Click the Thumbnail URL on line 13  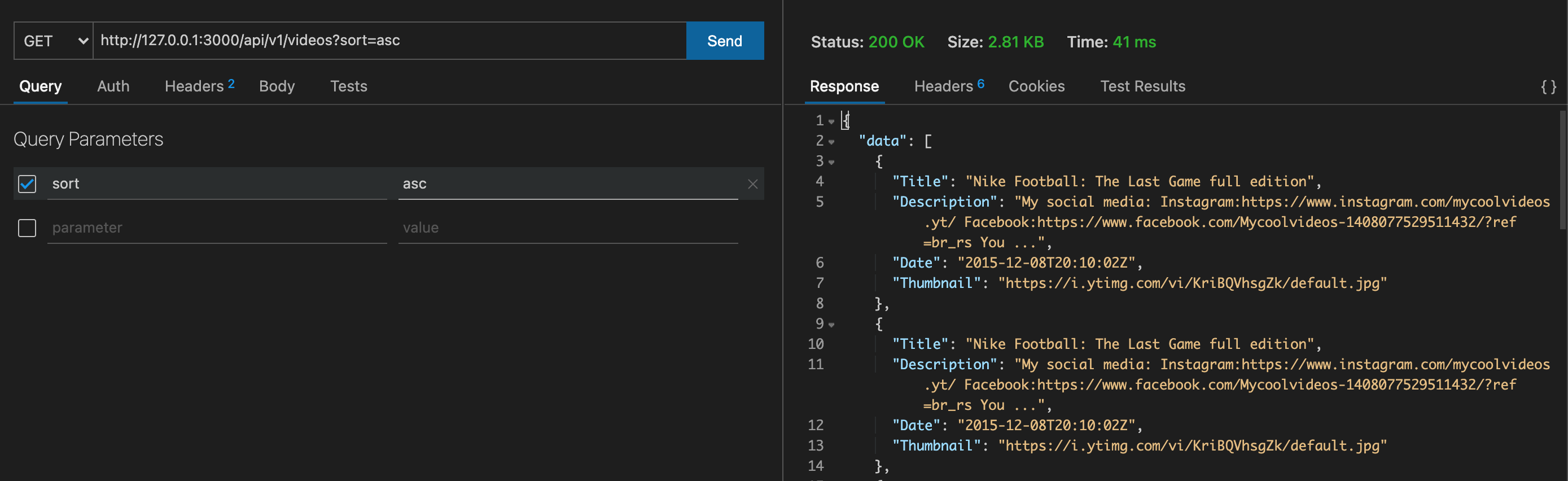(1192, 445)
